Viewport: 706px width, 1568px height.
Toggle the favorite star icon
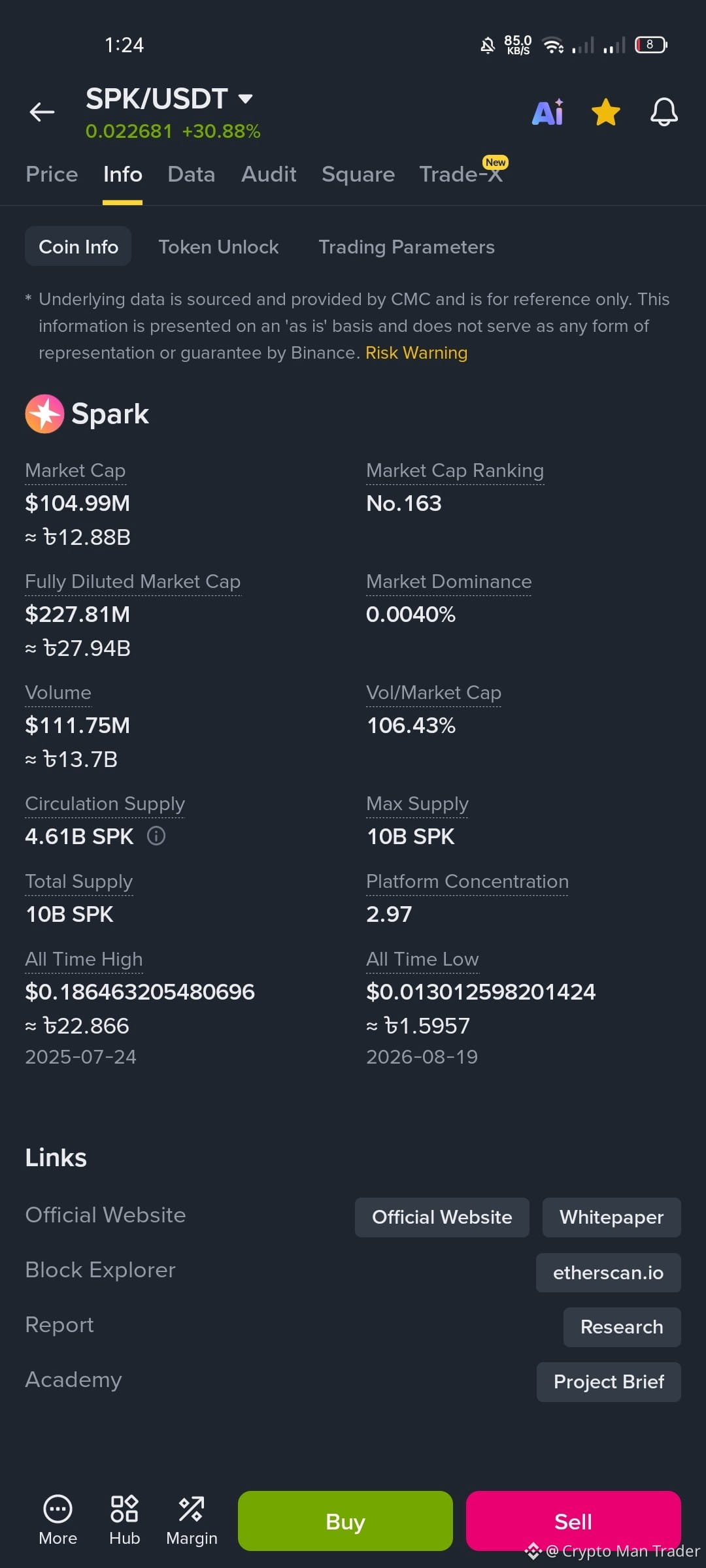coord(606,112)
